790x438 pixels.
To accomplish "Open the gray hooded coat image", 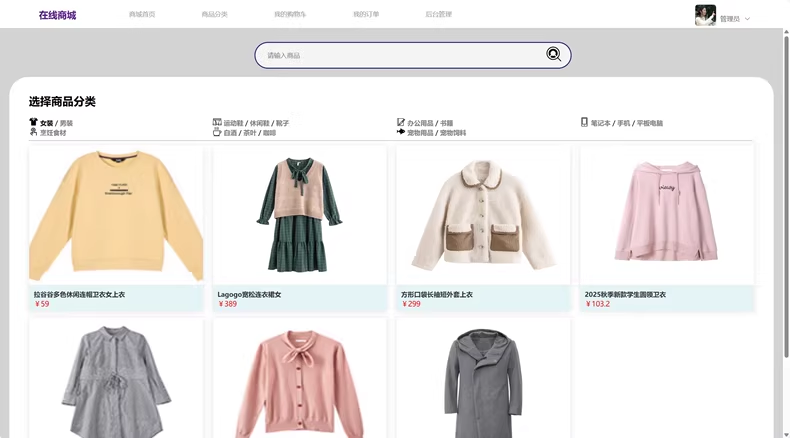I will (483, 378).
